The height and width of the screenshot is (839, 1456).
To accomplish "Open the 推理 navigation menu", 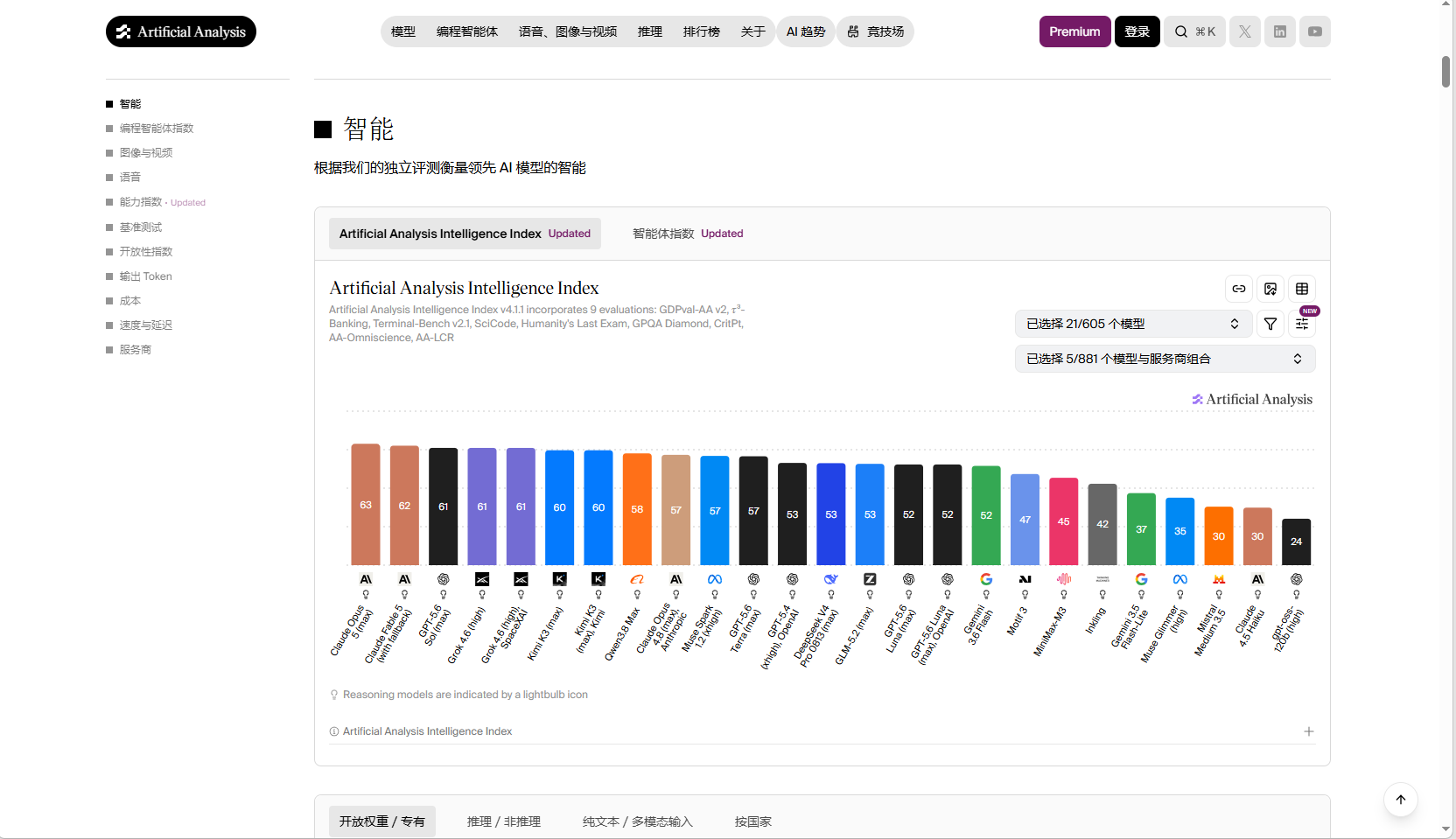I will click(x=650, y=31).
